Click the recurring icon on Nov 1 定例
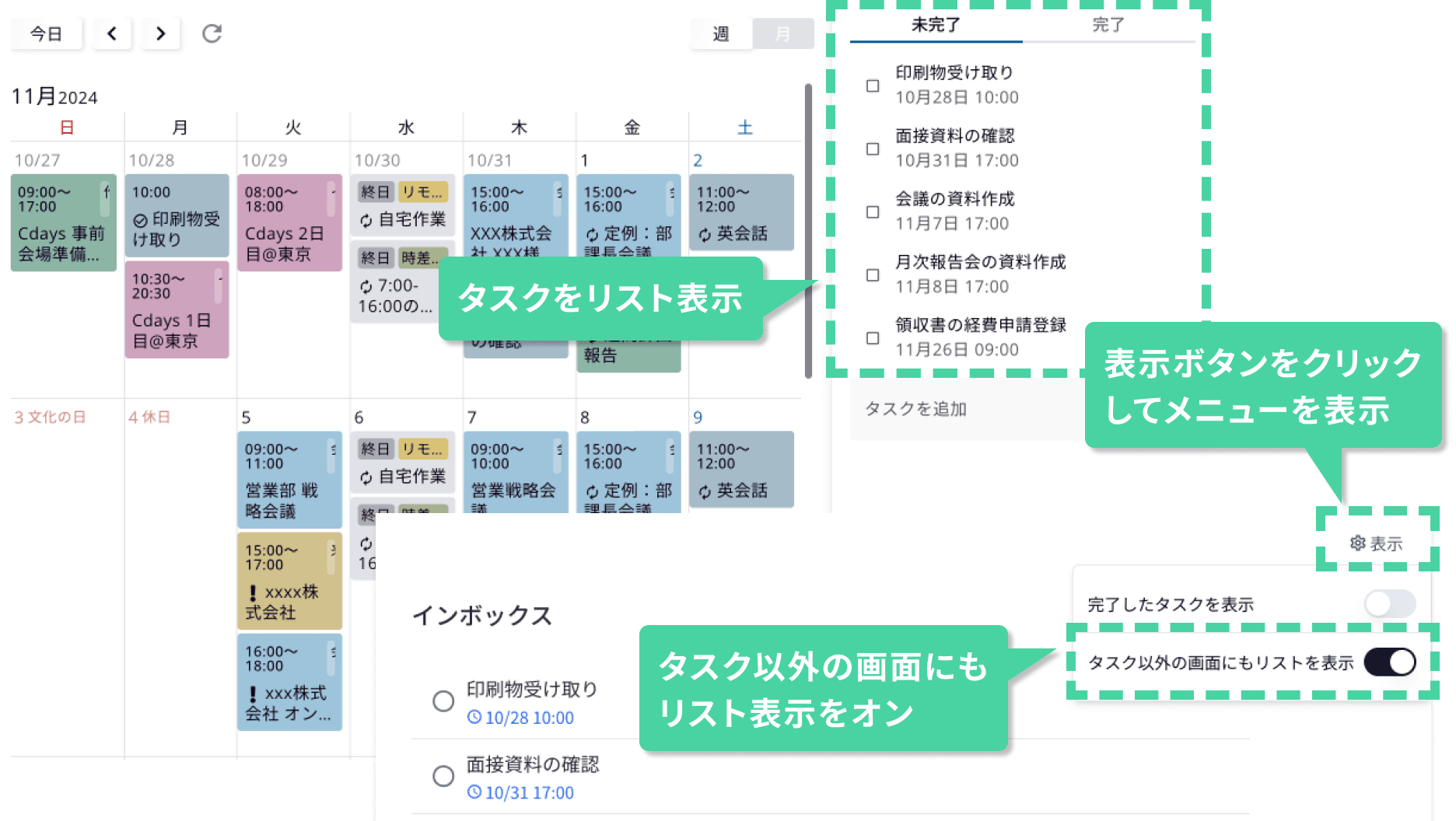 592,234
